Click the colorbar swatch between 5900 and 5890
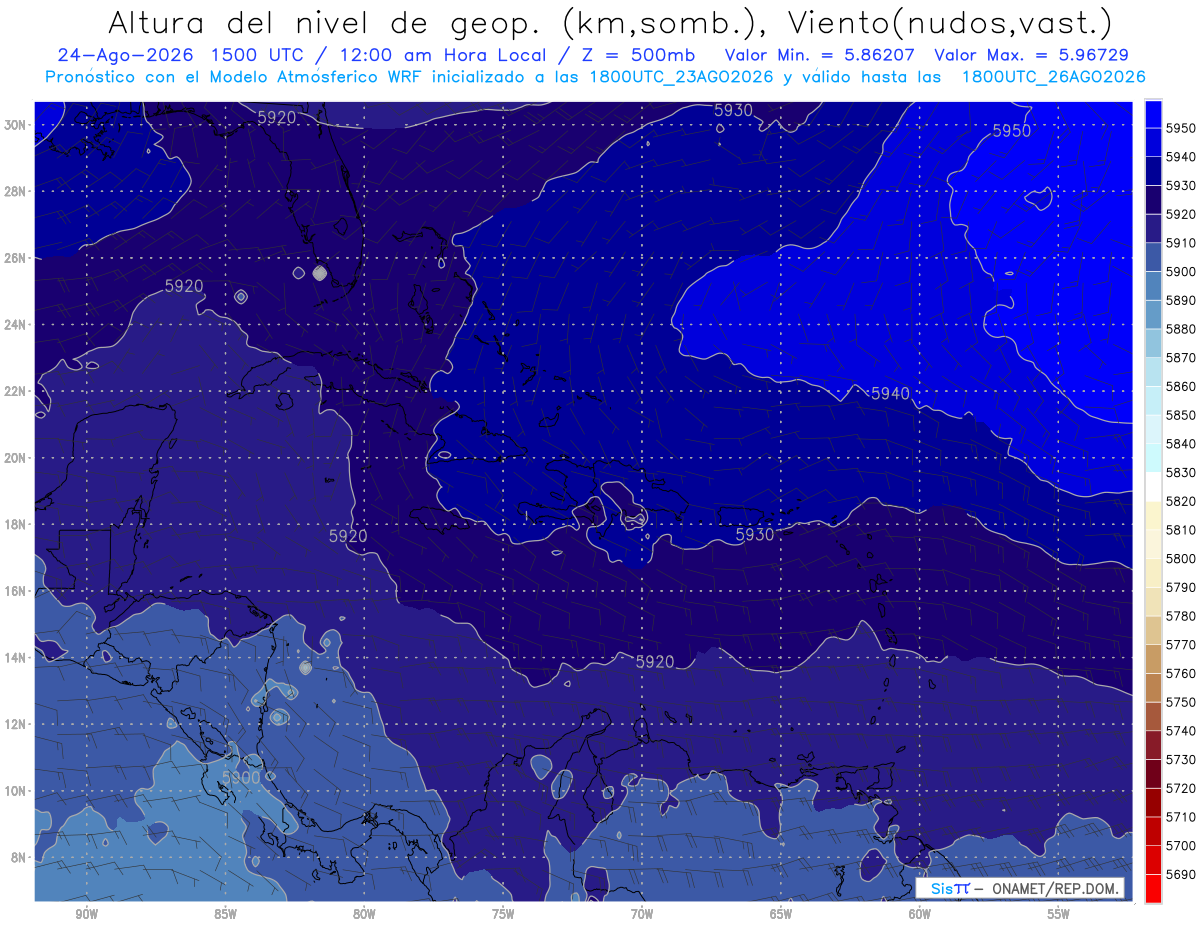1200x927 pixels. click(1153, 286)
